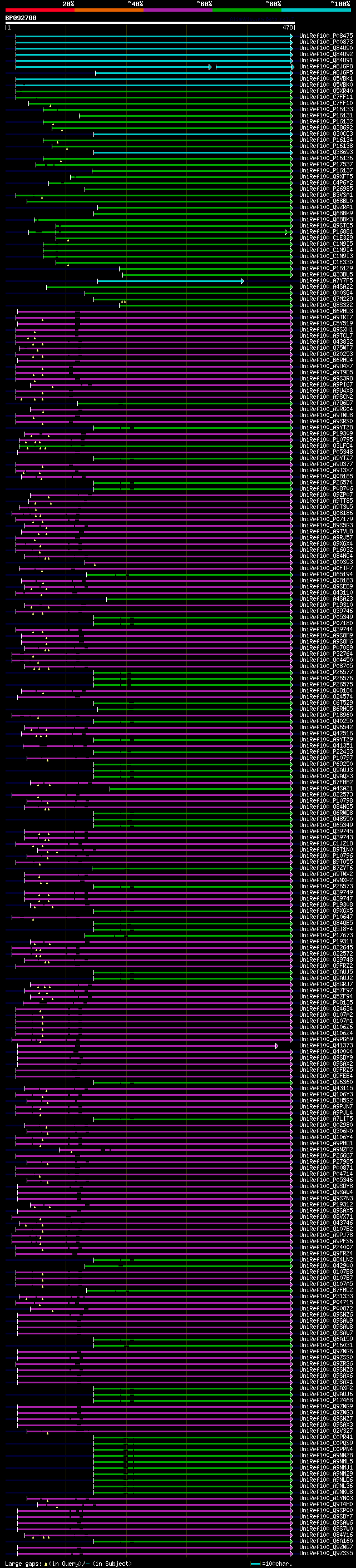
Task: Open the UniRef100_A8JGP8 hit label
Action: click(325, 66)
